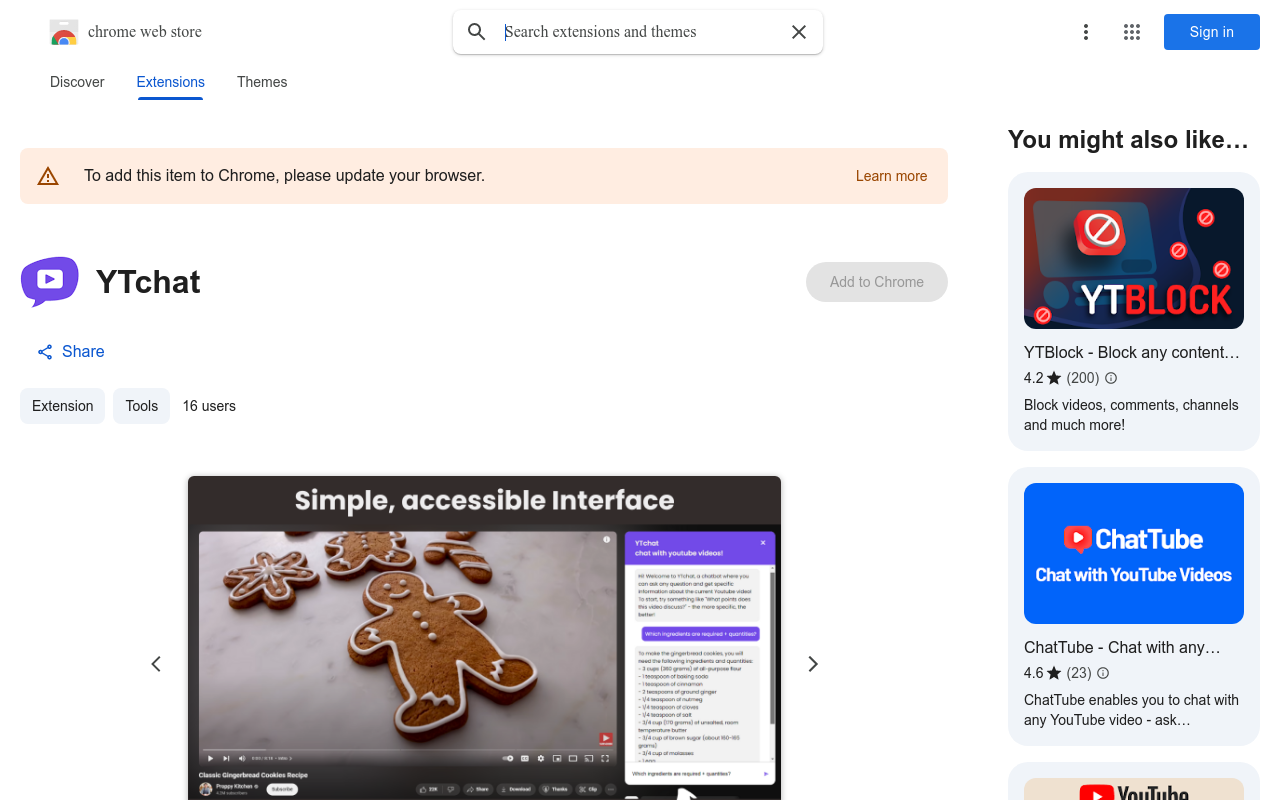The width and height of the screenshot is (1280, 800).
Task: Go to next screenshot with right arrow
Action: [813, 664]
